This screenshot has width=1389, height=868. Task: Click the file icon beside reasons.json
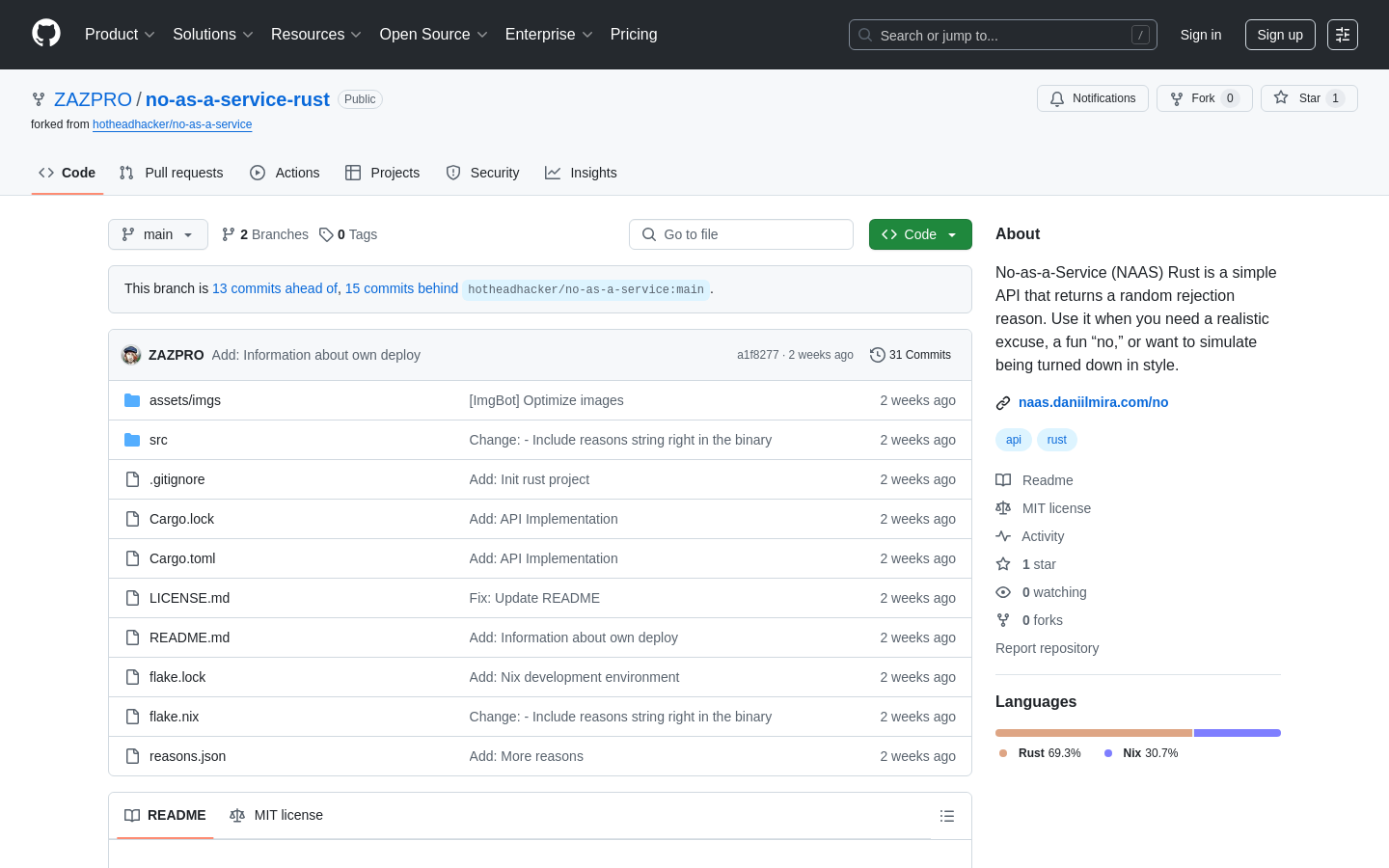pyautogui.click(x=132, y=756)
